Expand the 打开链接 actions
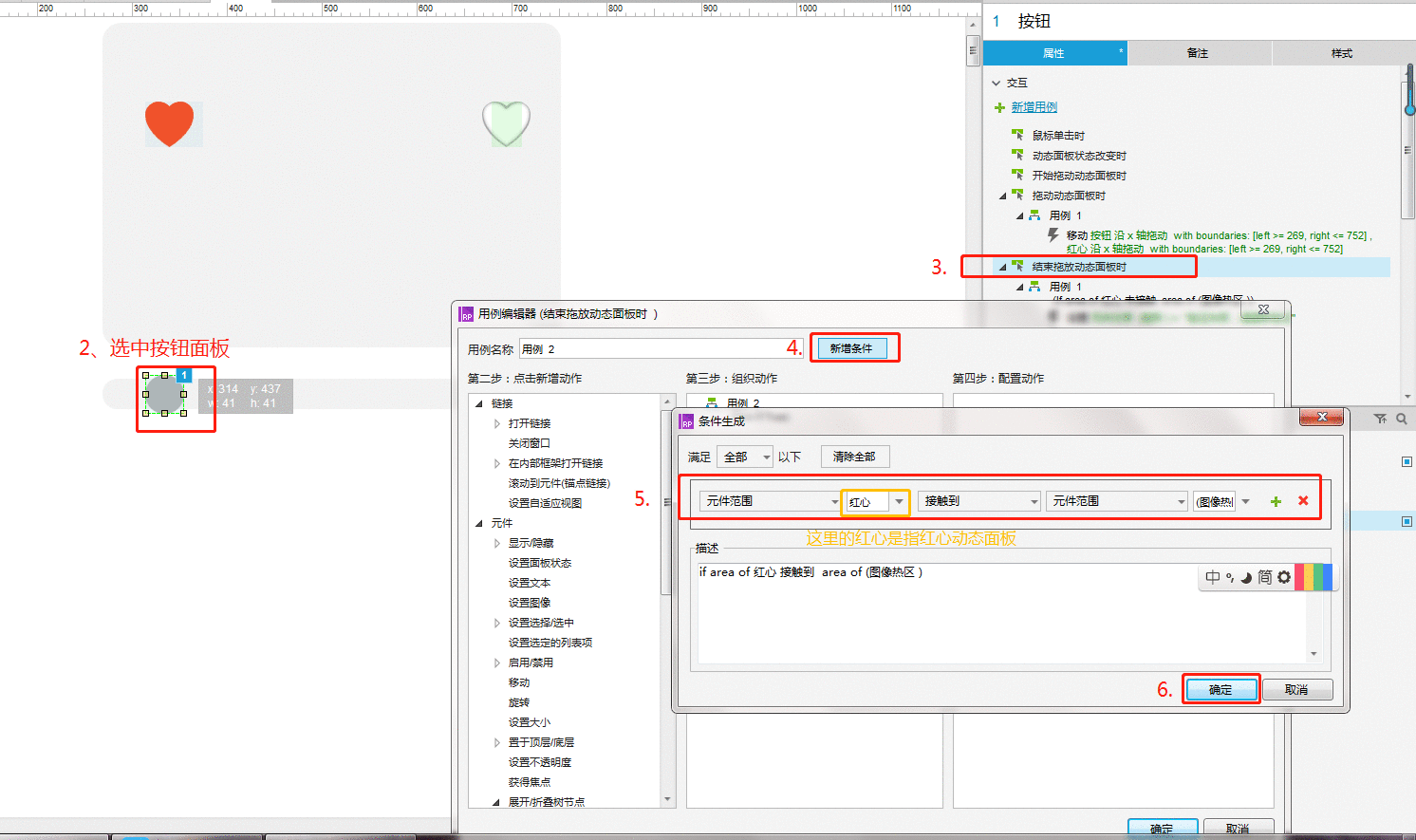The height and width of the screenshot is (840, 1416). (496, 423)
